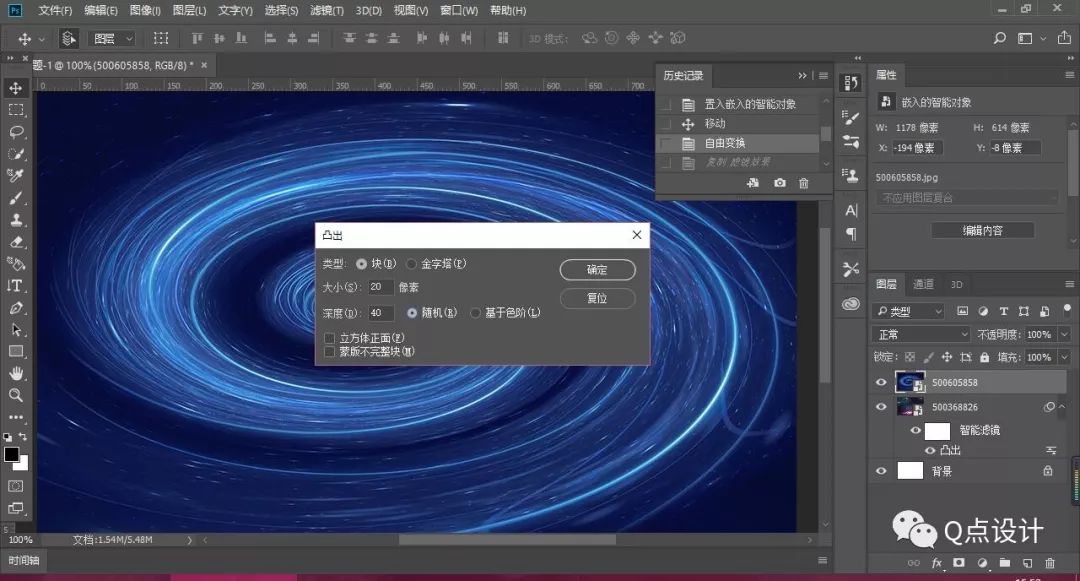The height and width of the screenshot is (581, 1080).
Task: Hide the 背景 layer visibility eye
Action: tap(881, 470)
